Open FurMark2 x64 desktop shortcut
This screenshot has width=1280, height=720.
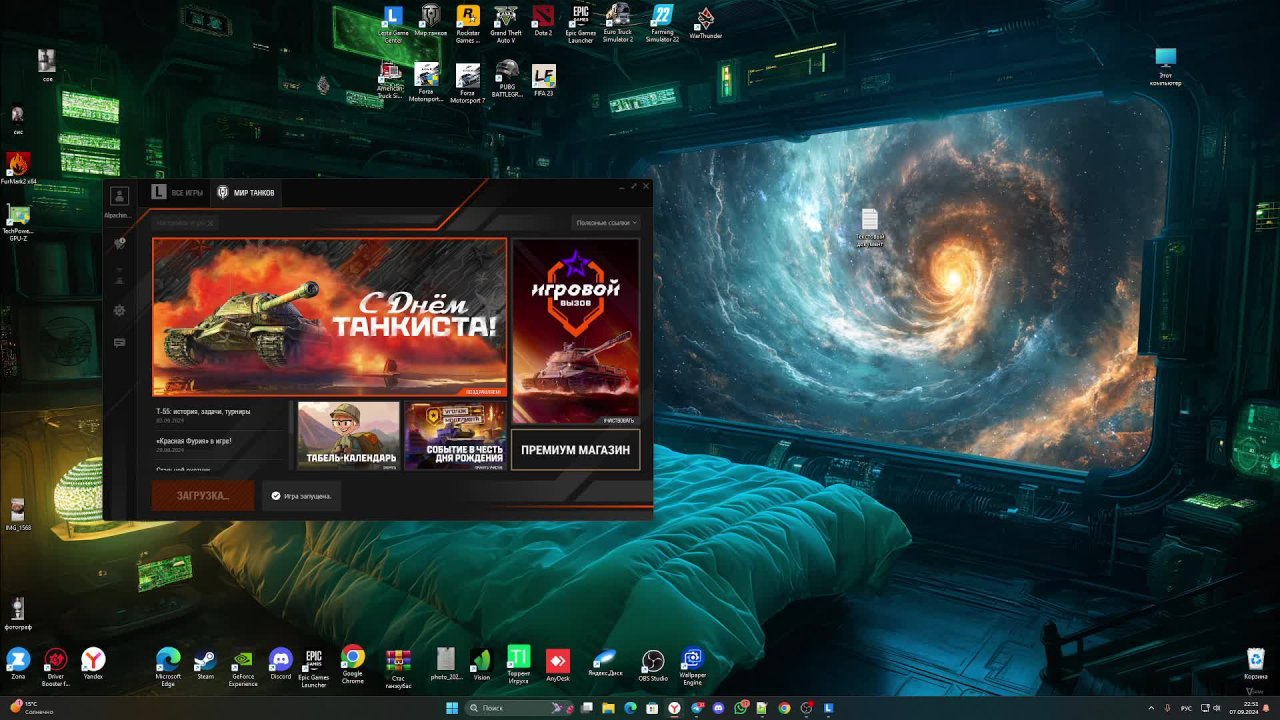18,168
